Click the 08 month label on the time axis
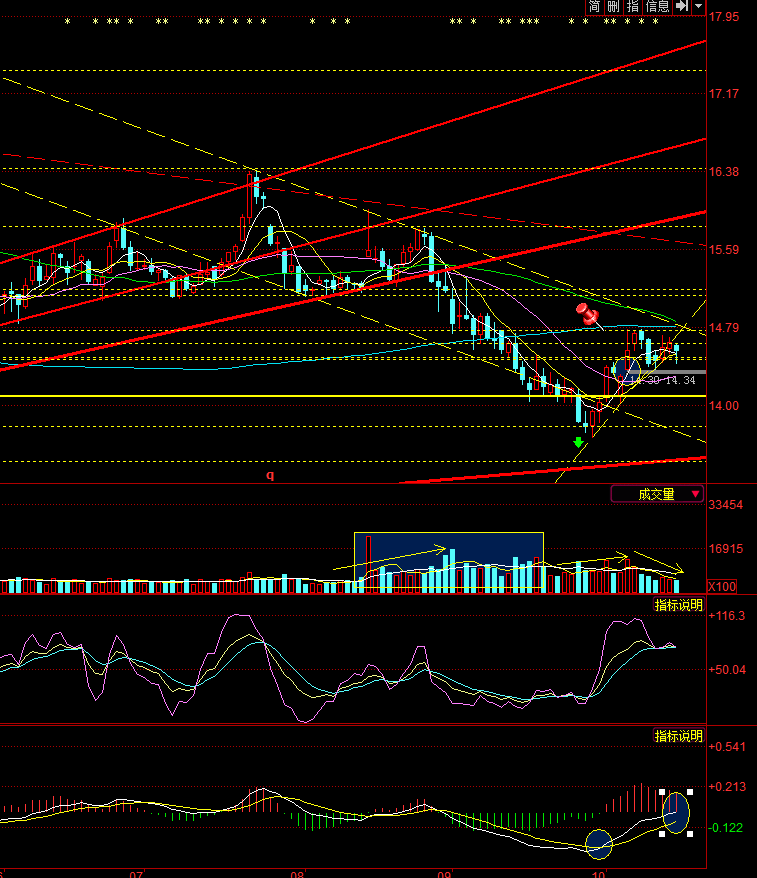757x878 pixels. [x=297, y=874]
